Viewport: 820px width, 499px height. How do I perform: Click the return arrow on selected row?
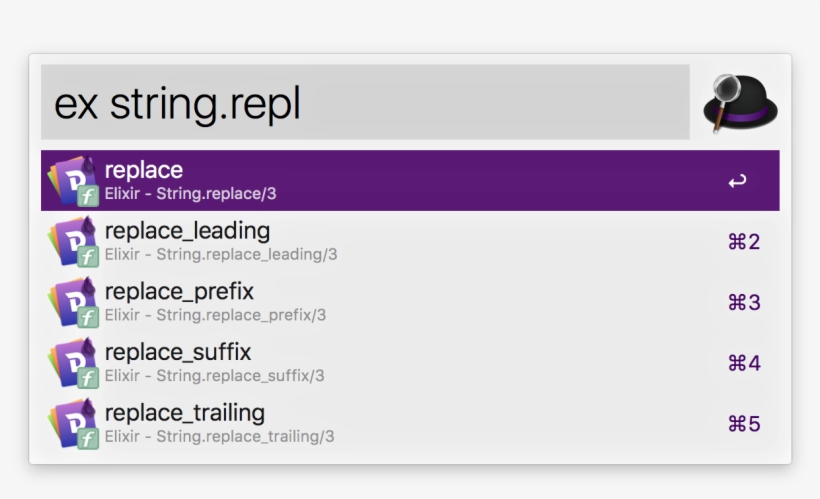tap(737, 181)
